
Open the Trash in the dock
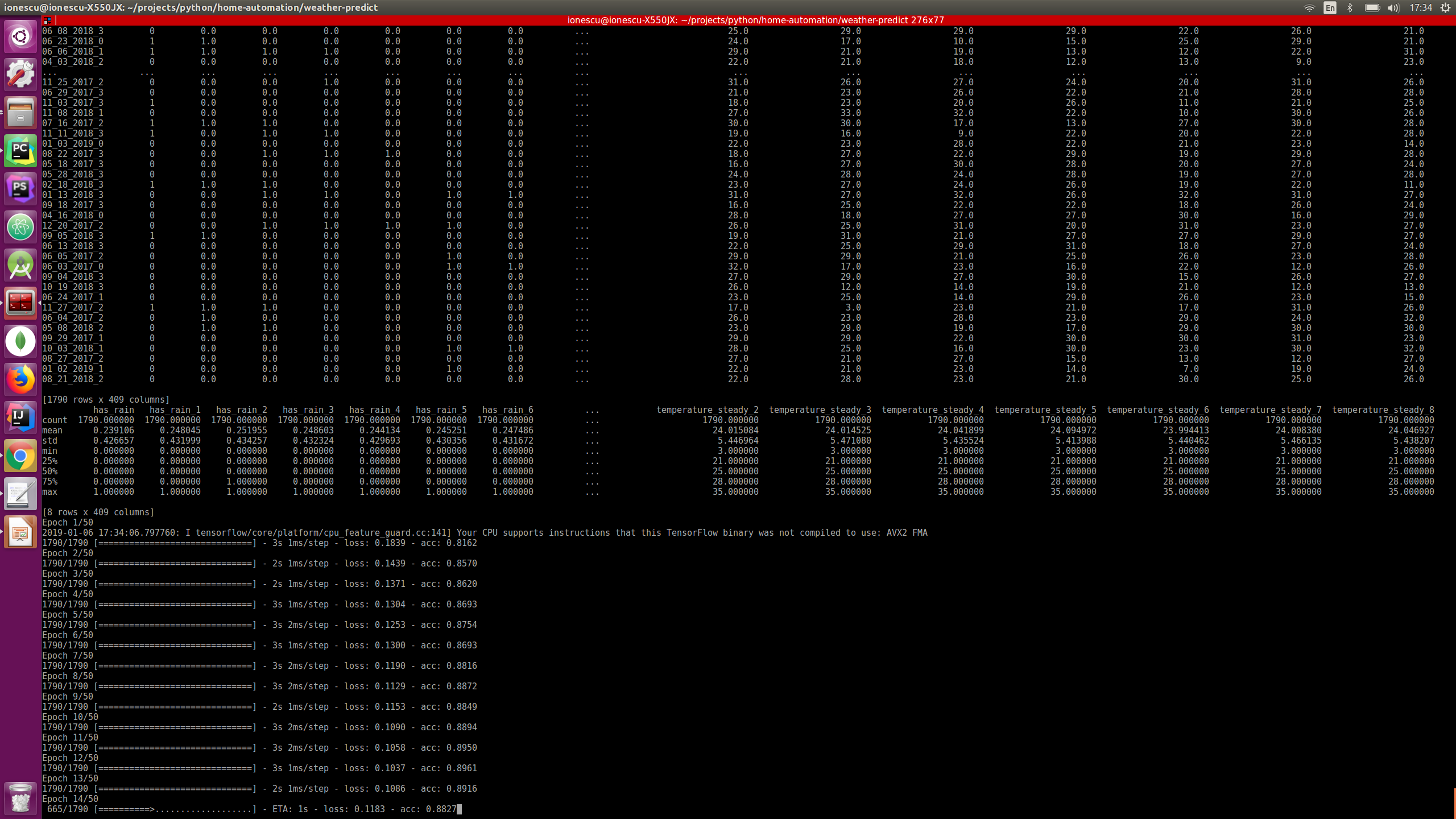pyautogui.click(x=20, y=797)
